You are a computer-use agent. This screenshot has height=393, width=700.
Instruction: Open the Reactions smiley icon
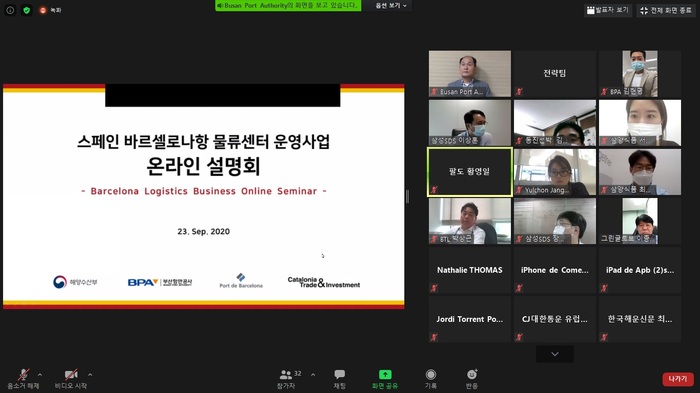472,374
